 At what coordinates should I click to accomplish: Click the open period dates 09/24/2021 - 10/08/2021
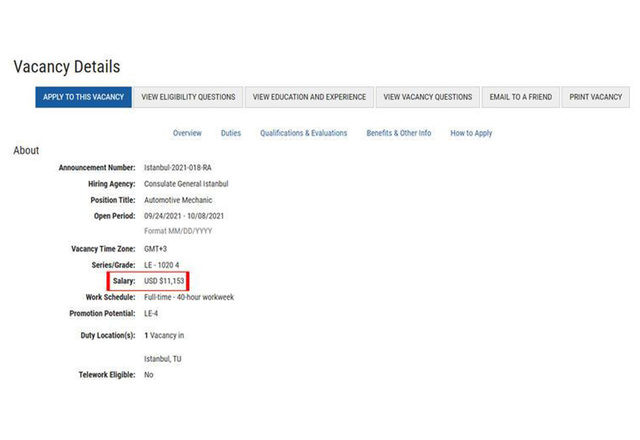point(184,216)
